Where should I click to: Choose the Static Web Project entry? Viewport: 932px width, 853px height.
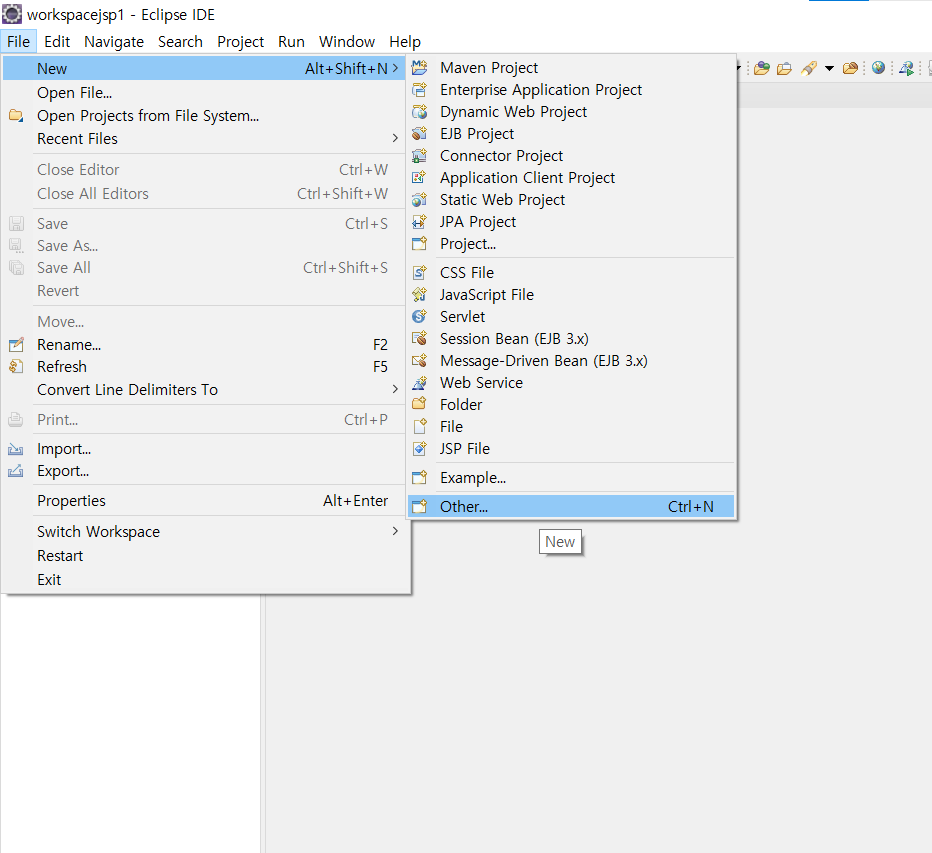[571, 200]
